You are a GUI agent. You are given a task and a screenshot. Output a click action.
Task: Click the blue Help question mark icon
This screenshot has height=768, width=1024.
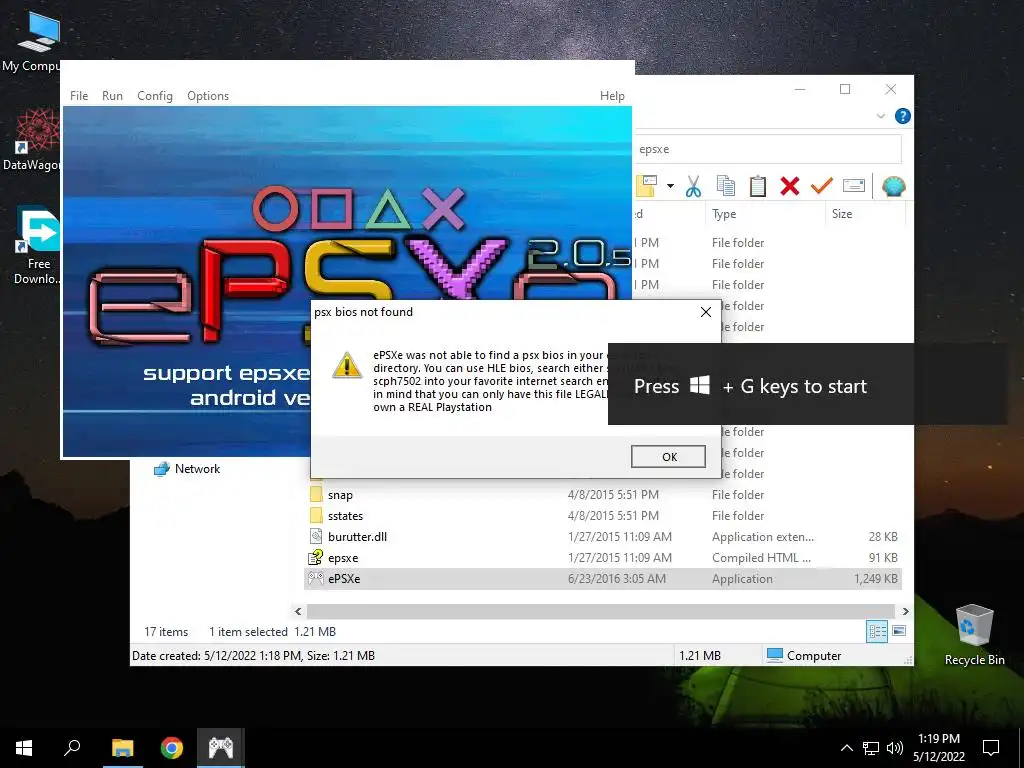[903, 116]
